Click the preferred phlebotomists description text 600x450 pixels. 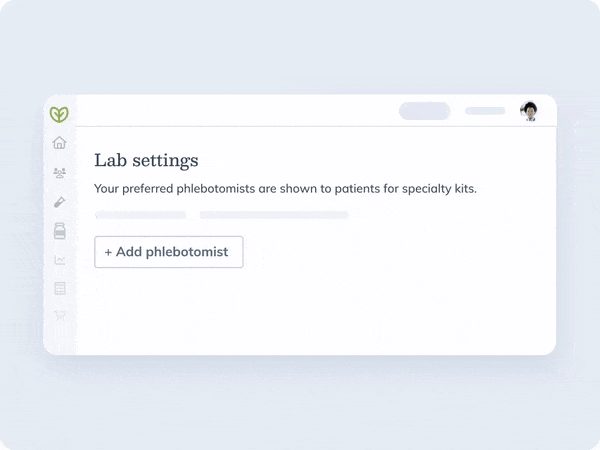pyautogui.click(x=285, y=189)
